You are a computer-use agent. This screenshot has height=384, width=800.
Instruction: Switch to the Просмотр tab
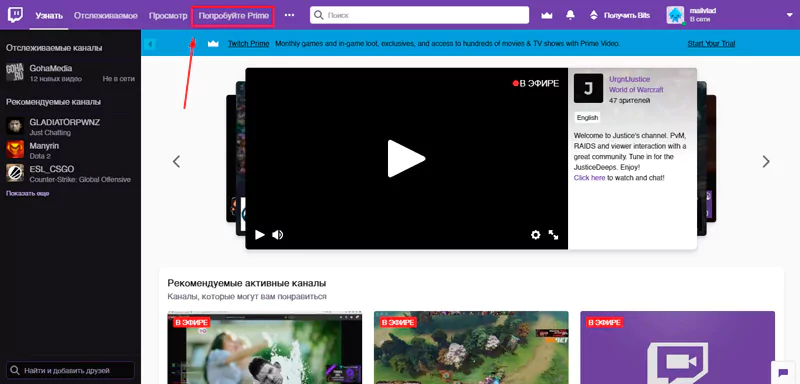tap(168, 16)
